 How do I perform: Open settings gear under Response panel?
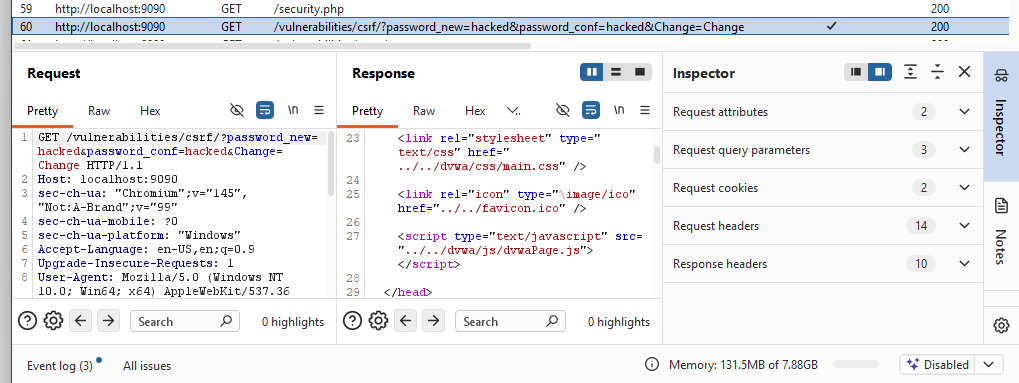(379, 321)
